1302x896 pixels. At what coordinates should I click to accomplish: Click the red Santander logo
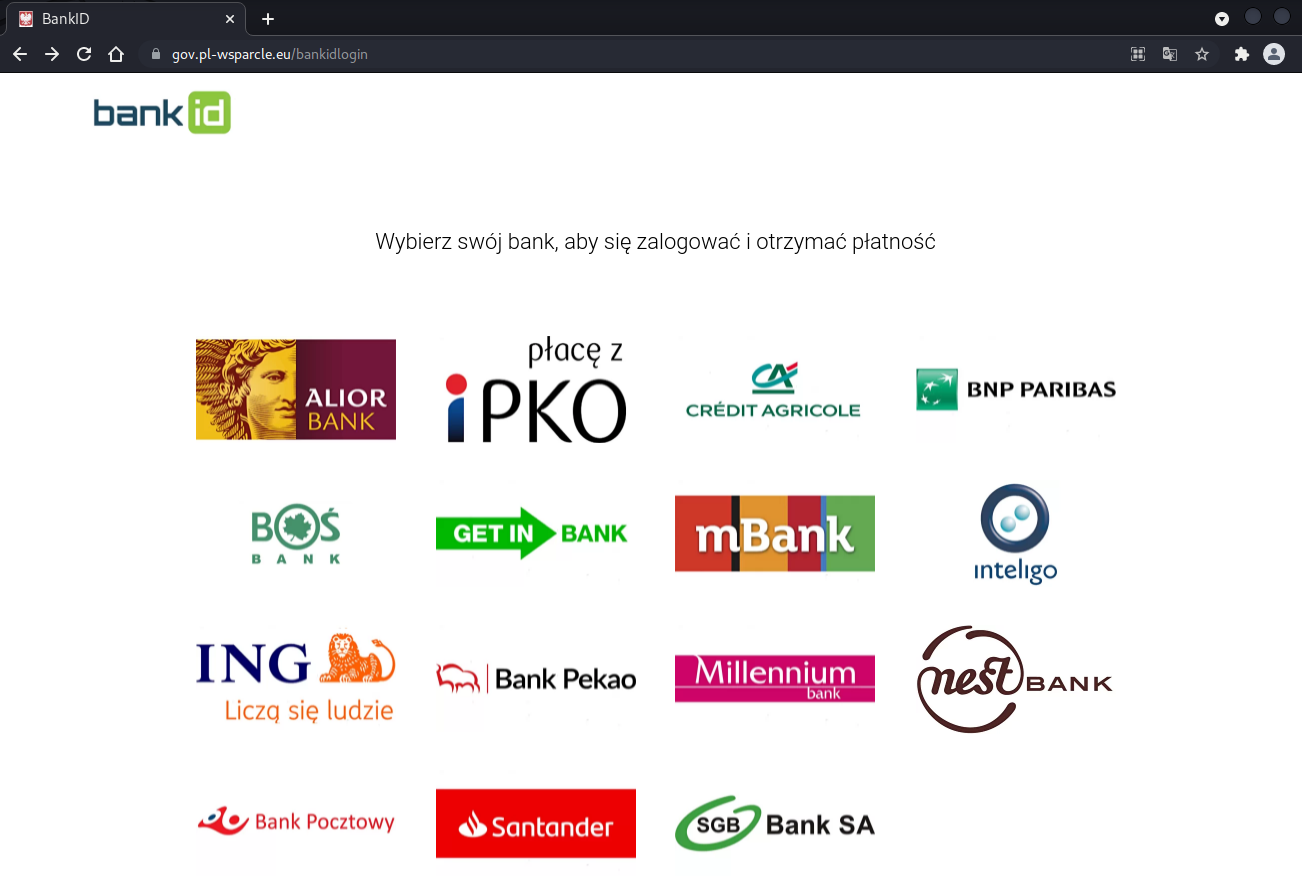click(536, 824)
